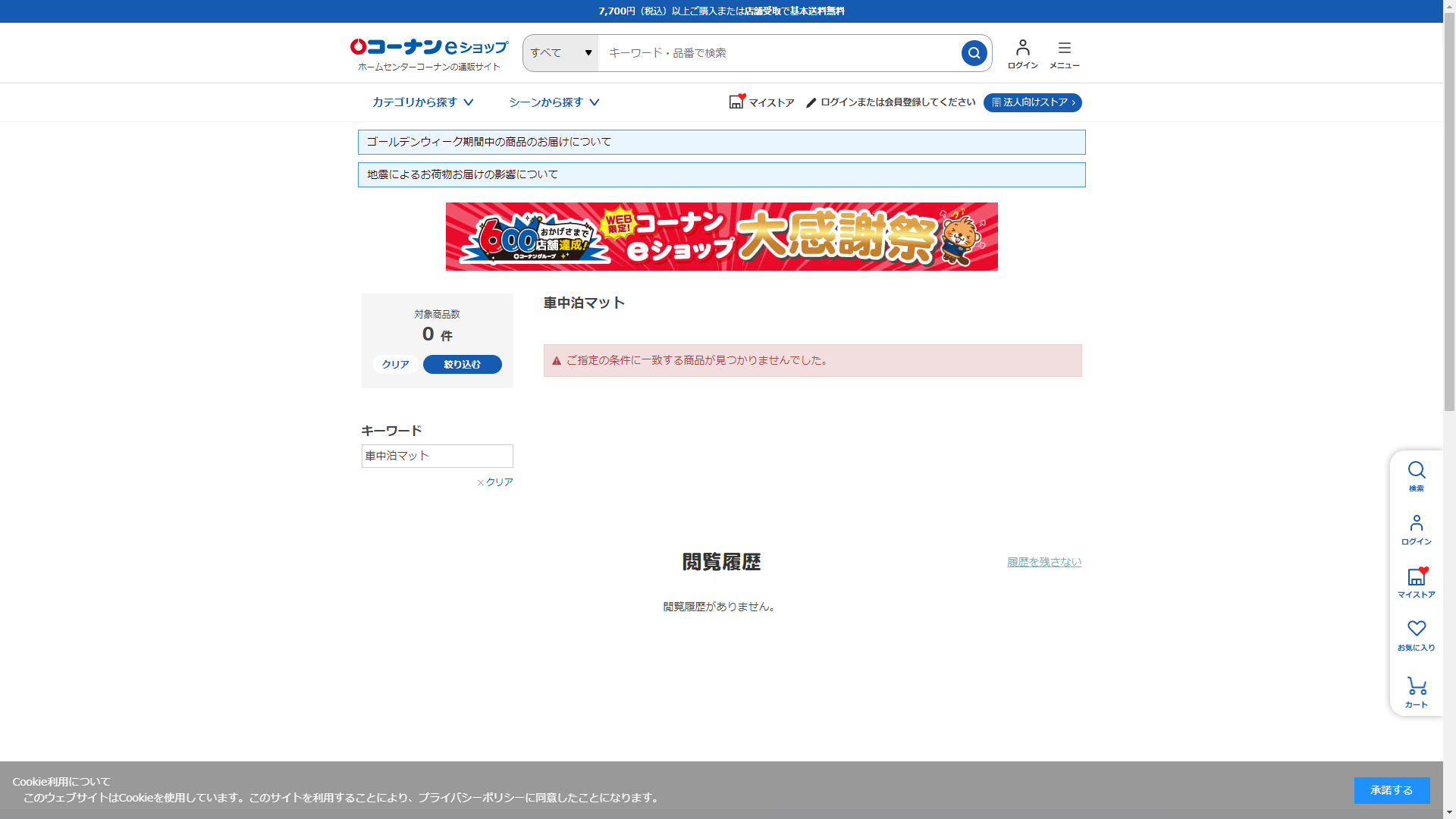The width and height of the screenshot is (1456, 819).
Task: Open the cart icon in sidebar
Action: tap(1416, 692)
